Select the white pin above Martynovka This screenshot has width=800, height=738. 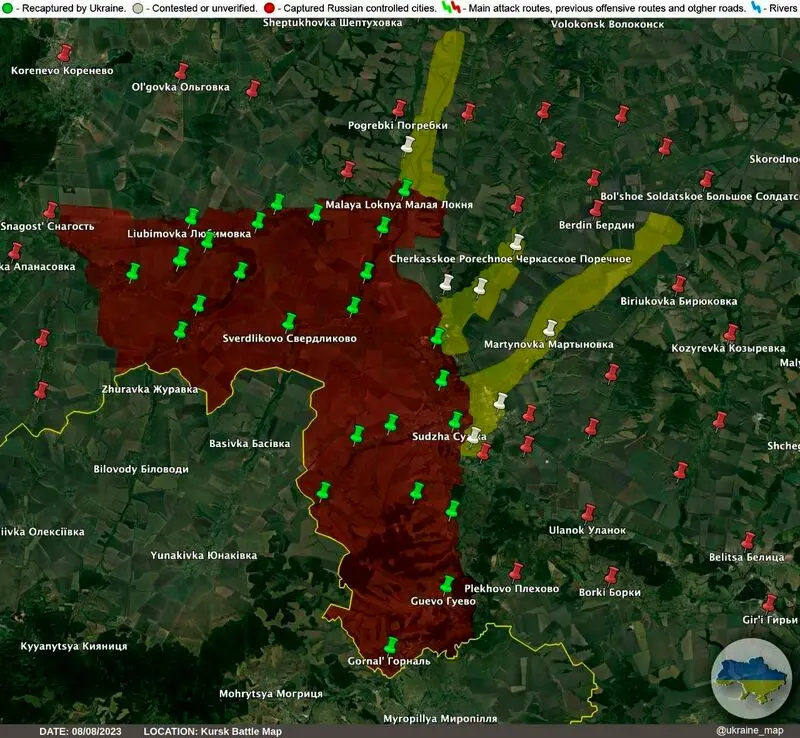[549, 328]
